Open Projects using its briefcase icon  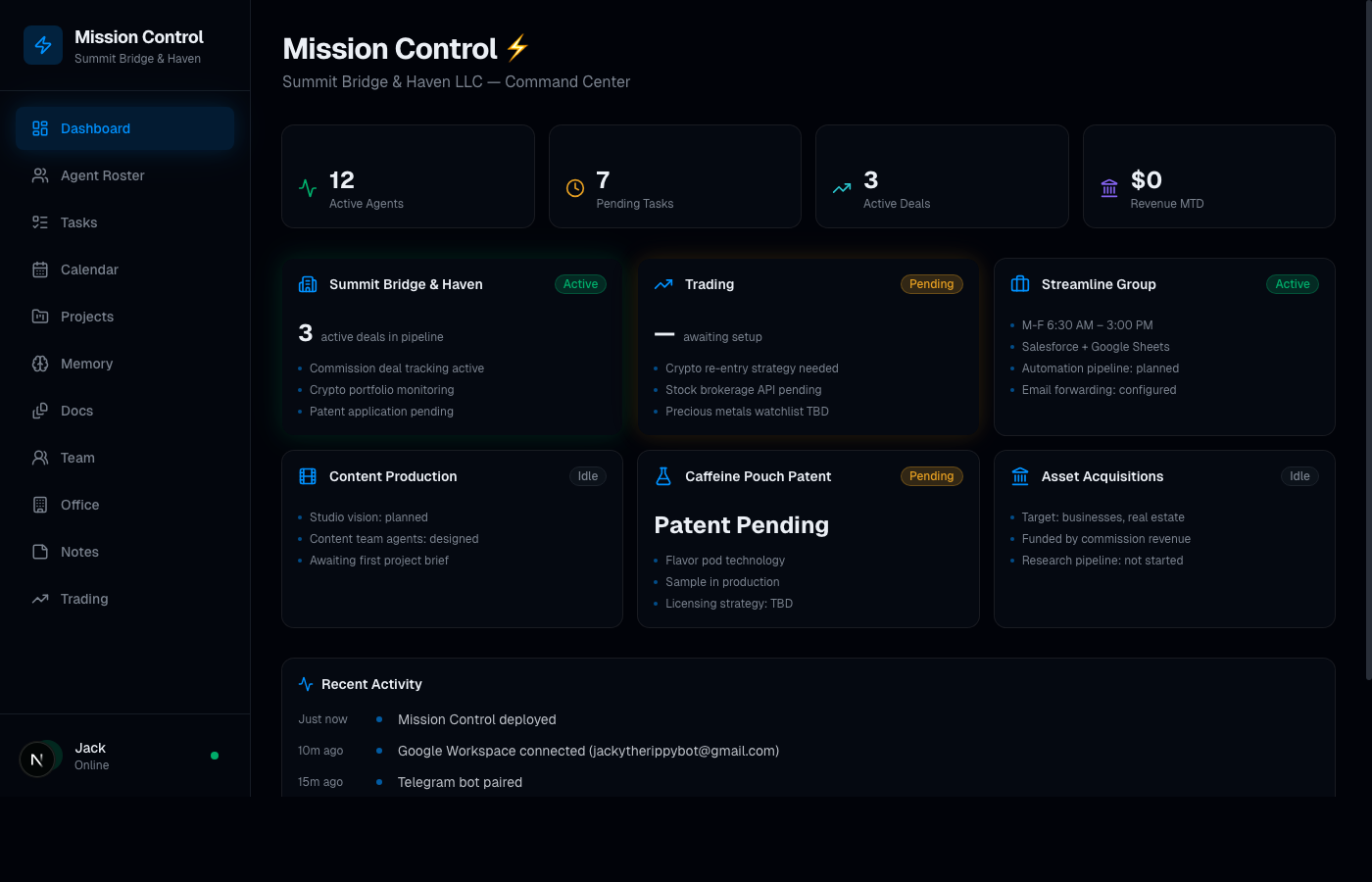click(39, 317)
